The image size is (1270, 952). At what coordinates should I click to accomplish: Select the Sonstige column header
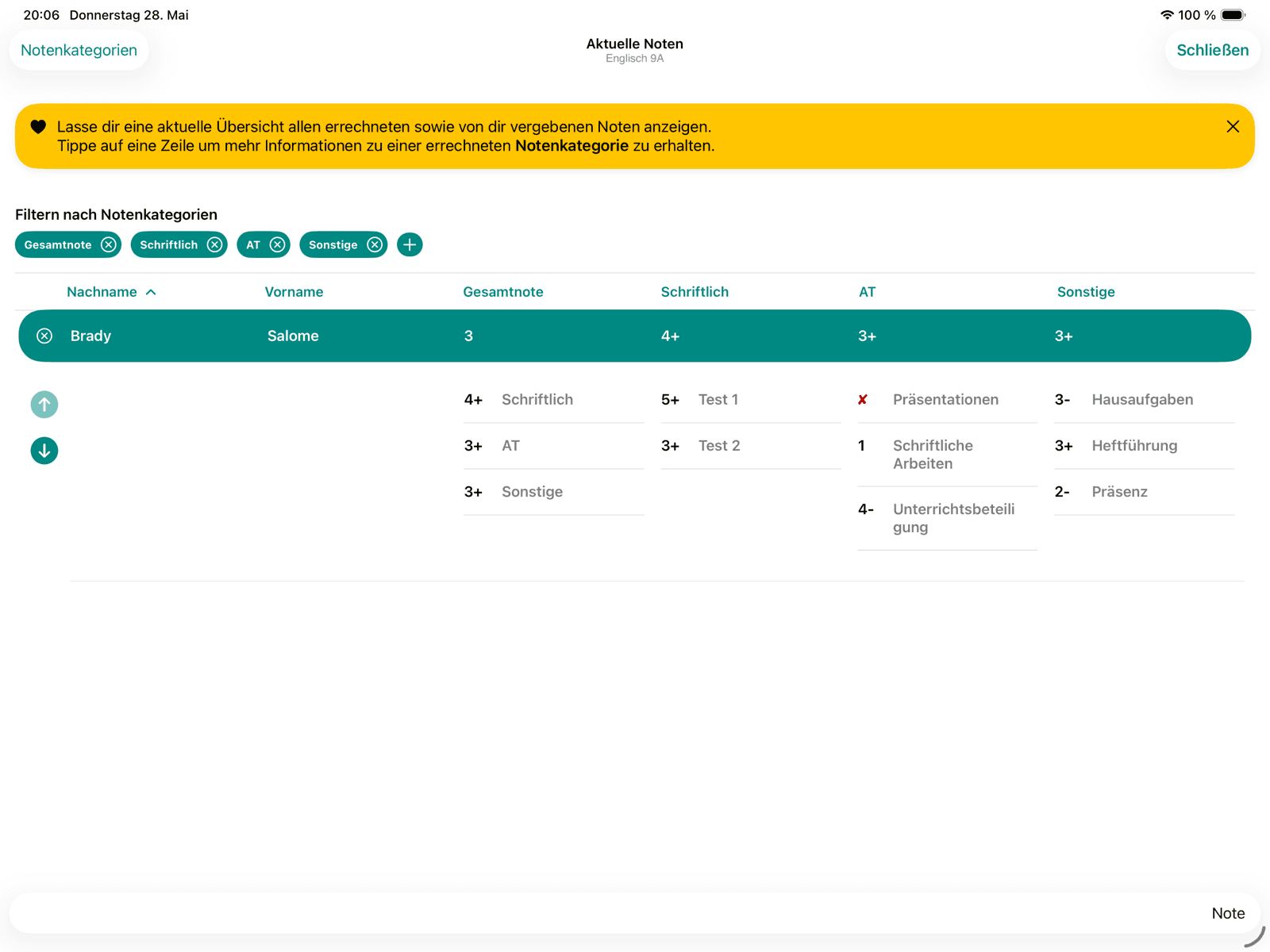click(x=1086, y=292)
